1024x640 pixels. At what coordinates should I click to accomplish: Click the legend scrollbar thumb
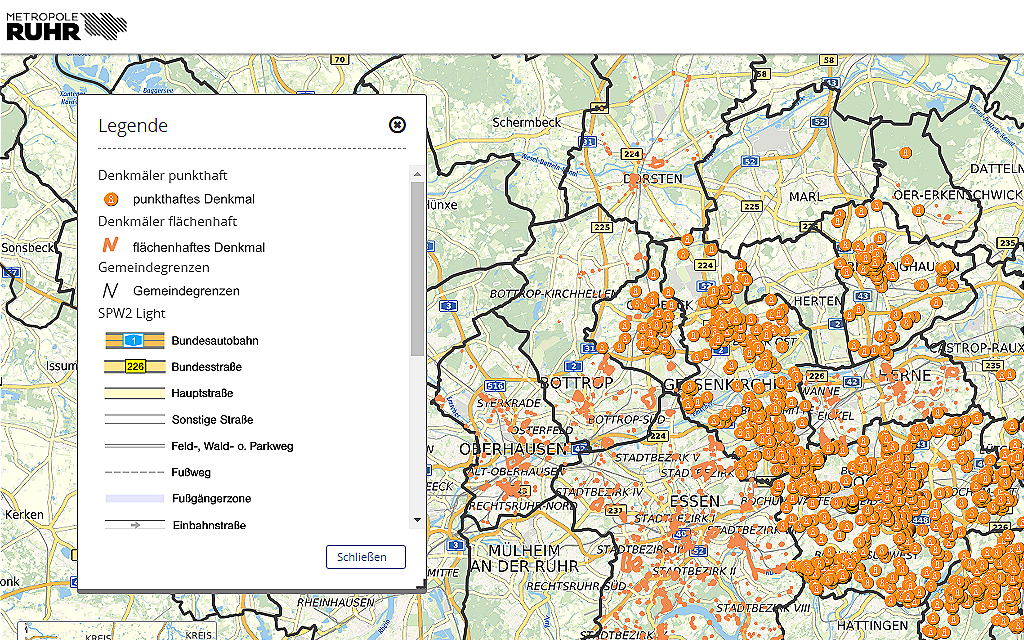pyautogui.click(x=417, y=268)
